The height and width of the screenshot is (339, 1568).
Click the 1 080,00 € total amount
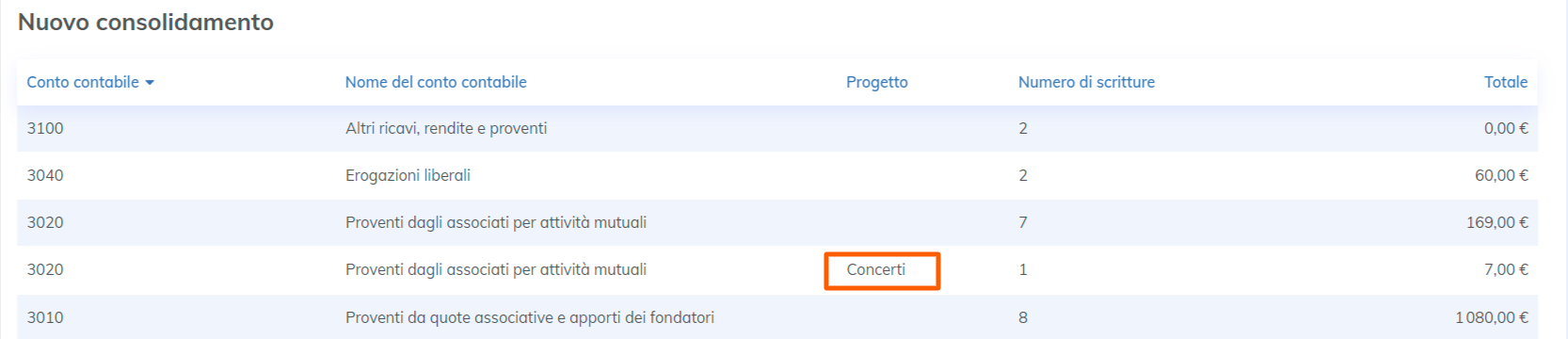(x=1492, y=317)
